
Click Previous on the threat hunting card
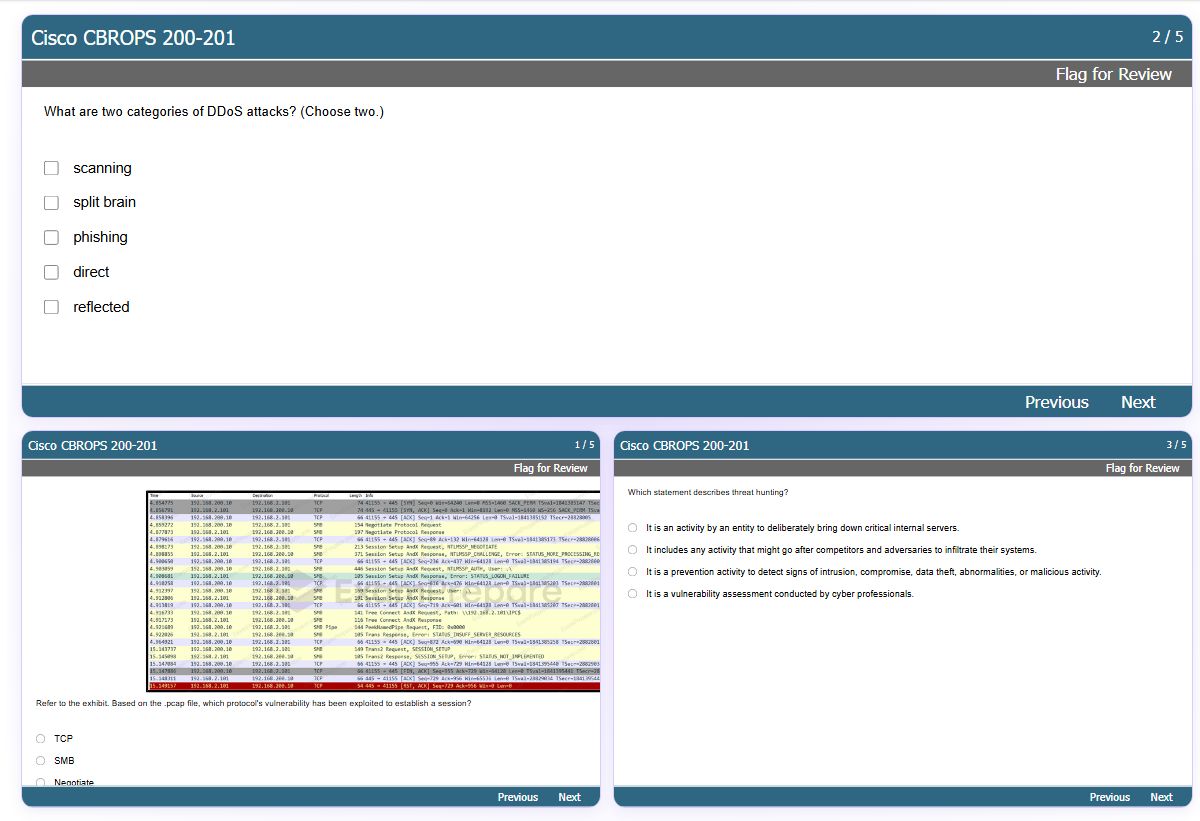[1110, 797]
